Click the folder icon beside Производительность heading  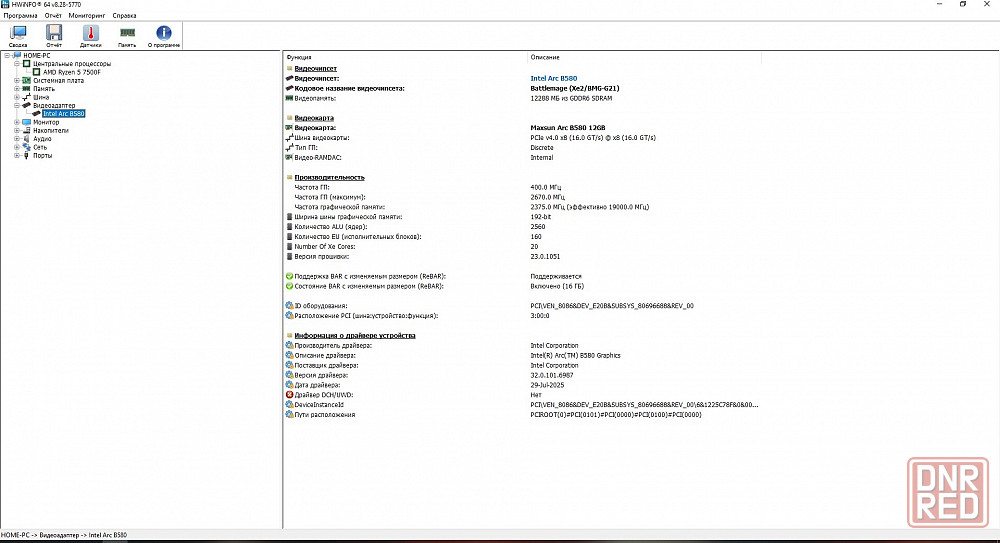pyautogui.click(x=290, y=177)
